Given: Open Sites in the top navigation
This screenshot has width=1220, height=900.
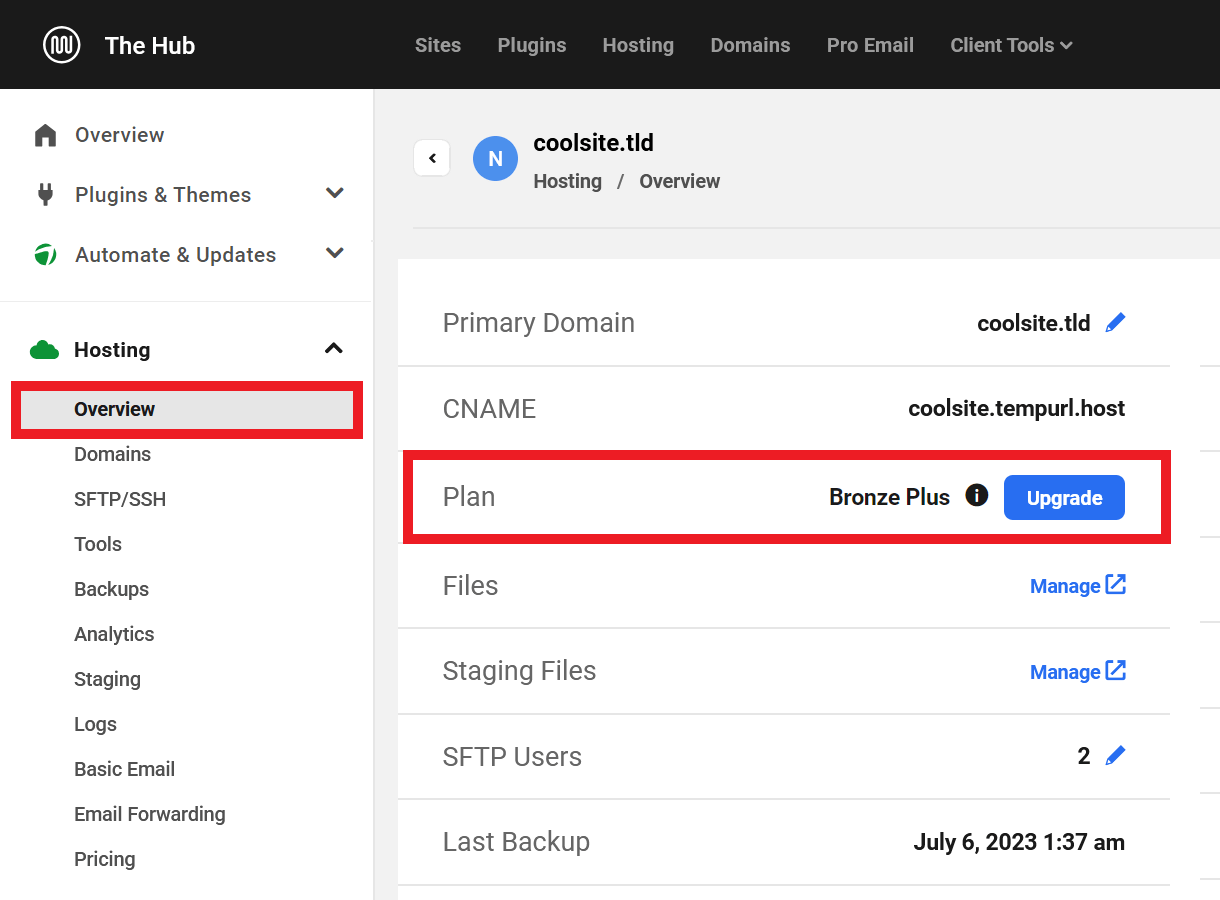Looking at the screenshot, I should [438, 45].
